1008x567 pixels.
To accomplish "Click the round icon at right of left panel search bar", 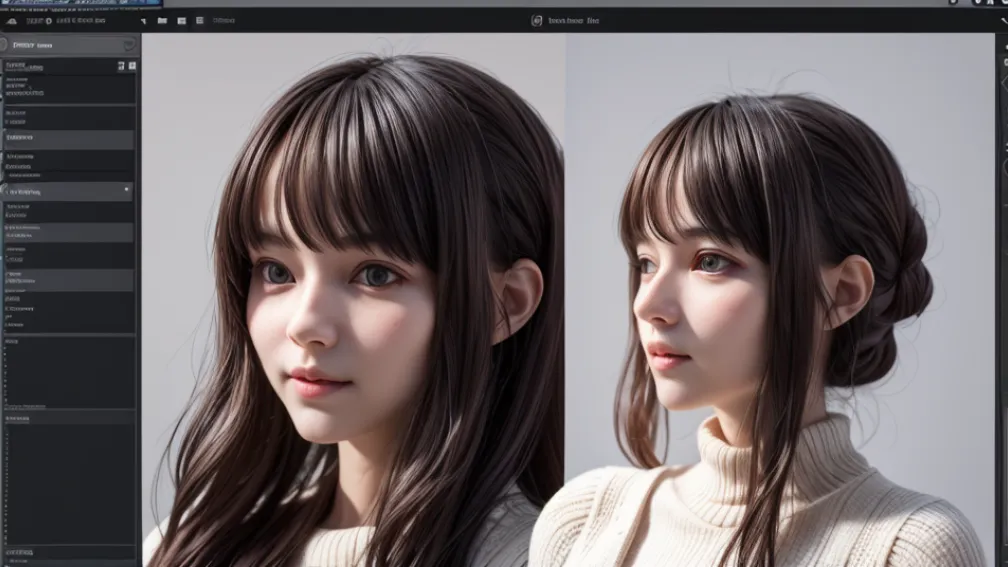I will pos(129,44).
